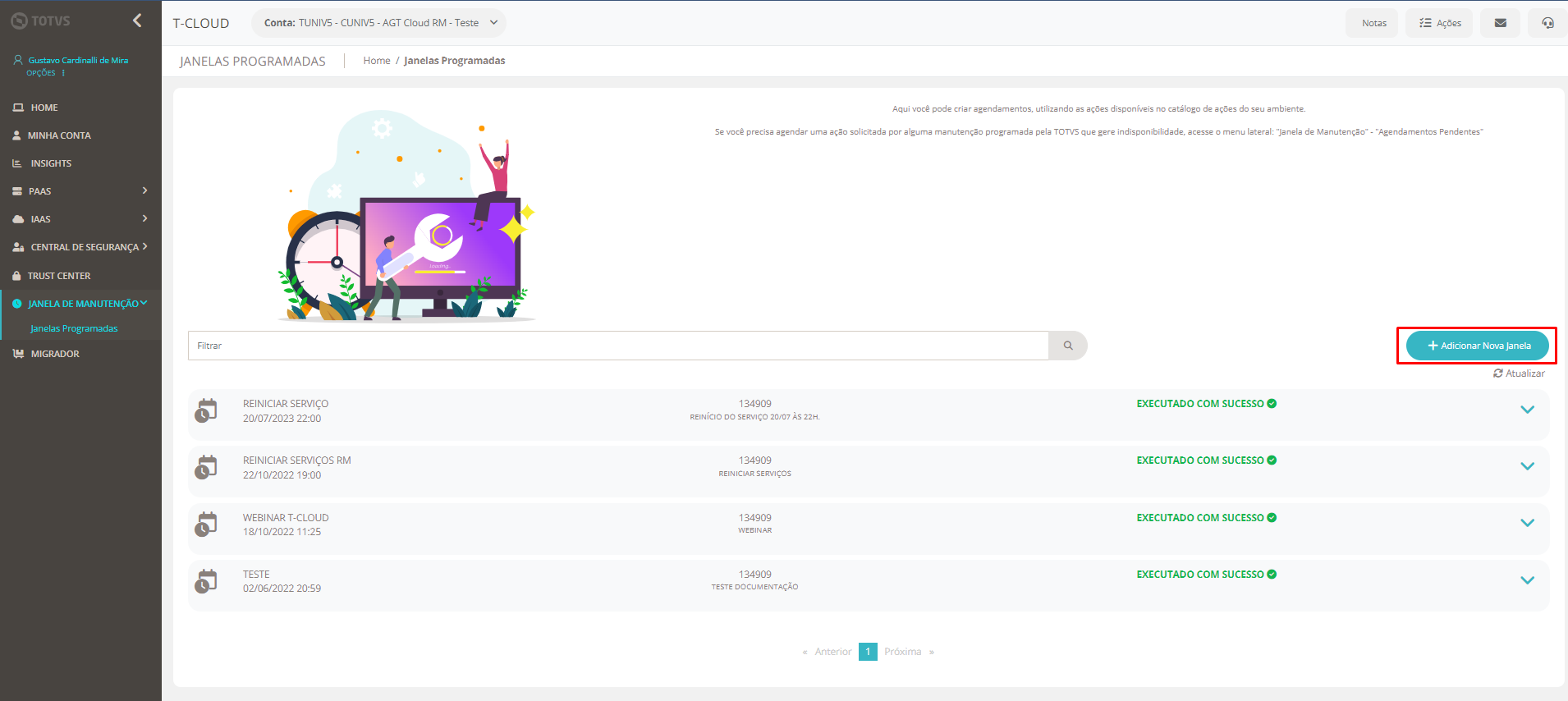Image resolution: width=1568 pixels, height=701 pixels.
Task: Collapse the sidebar with the back arrow
Action: pyautogui.click(x=137, y=21)
